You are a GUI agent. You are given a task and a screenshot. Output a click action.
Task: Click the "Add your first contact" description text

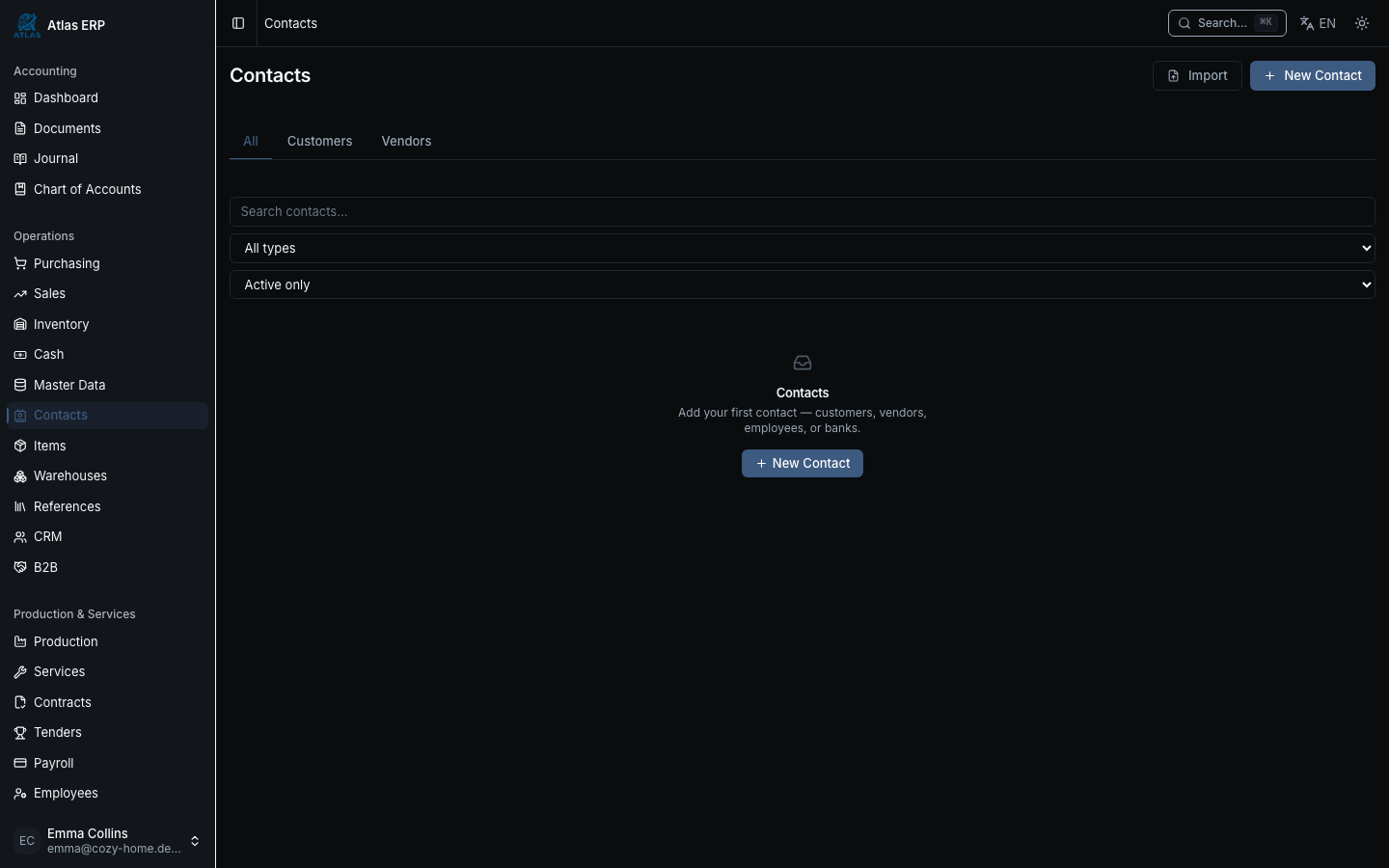click(x=803, y=420)
